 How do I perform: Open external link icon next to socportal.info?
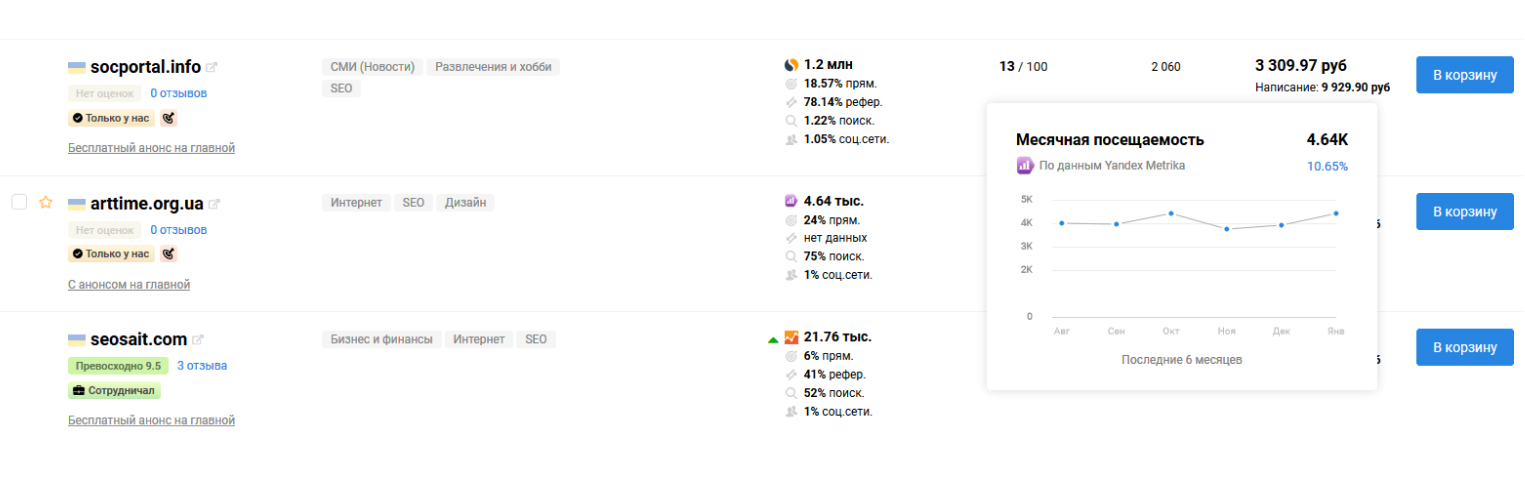click(212, 68)
